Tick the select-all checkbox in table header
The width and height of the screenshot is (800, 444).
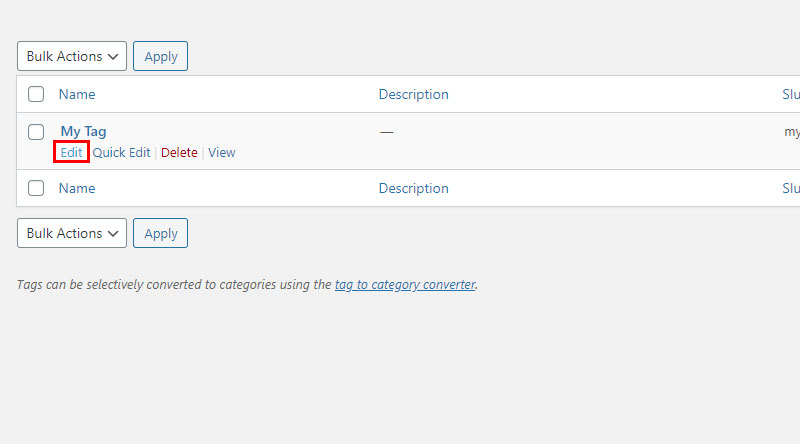coord(36,94)
